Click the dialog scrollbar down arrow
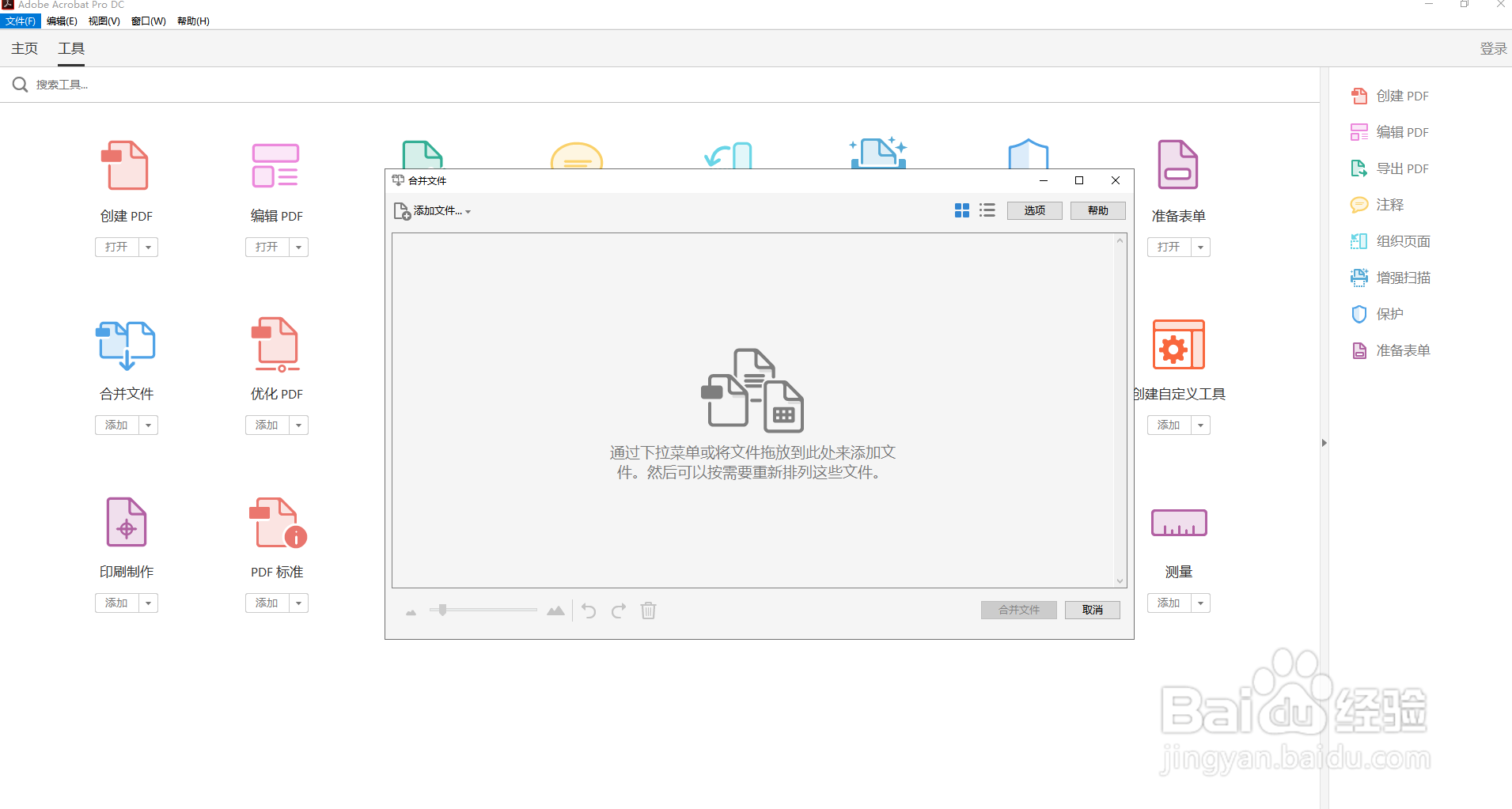1512x809 pixels. [x=1120, y=581]
